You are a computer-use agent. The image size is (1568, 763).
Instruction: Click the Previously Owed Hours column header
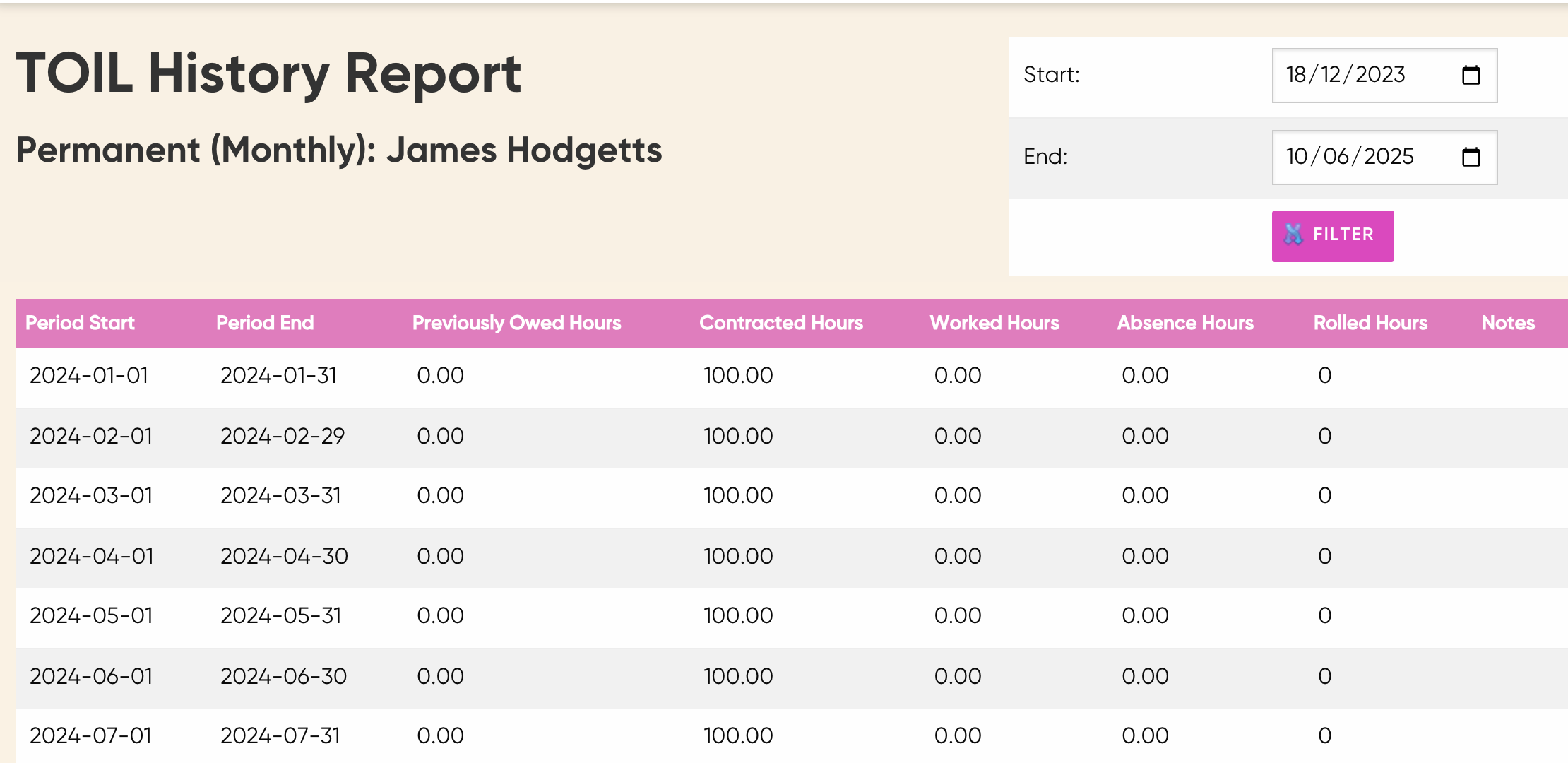tap(516, 323)
